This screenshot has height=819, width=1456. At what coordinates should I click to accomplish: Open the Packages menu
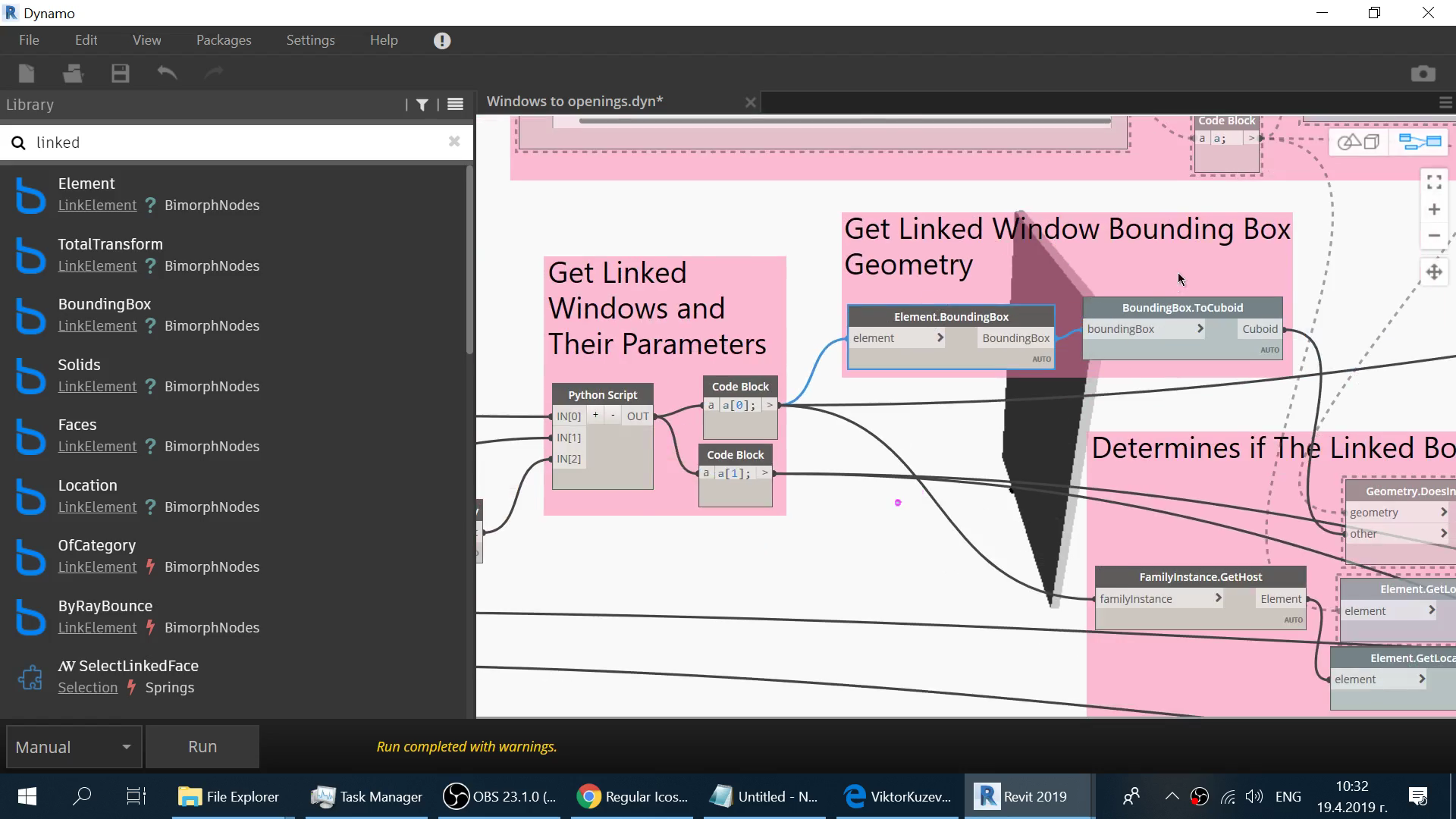click(x=224, y=40)
